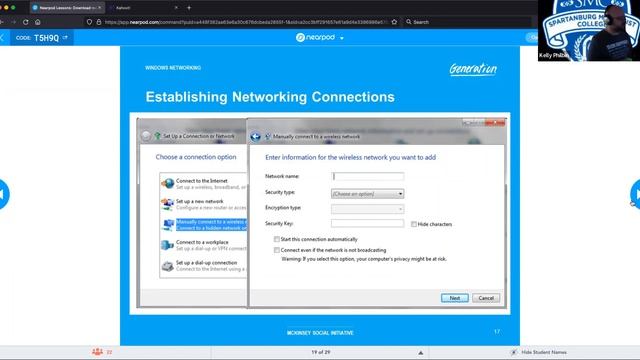This screenshot has width=640, height=360.
Task: Advance to the next slide arrow
Action: (x=635, y=194)
